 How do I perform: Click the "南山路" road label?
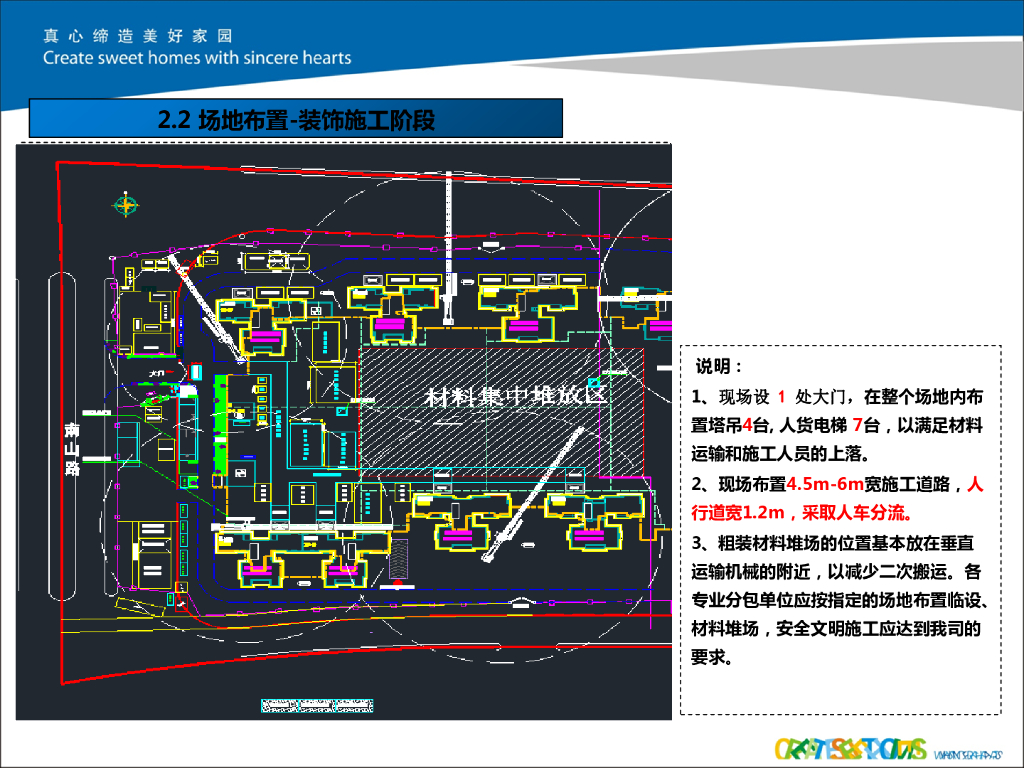(71, 449)
